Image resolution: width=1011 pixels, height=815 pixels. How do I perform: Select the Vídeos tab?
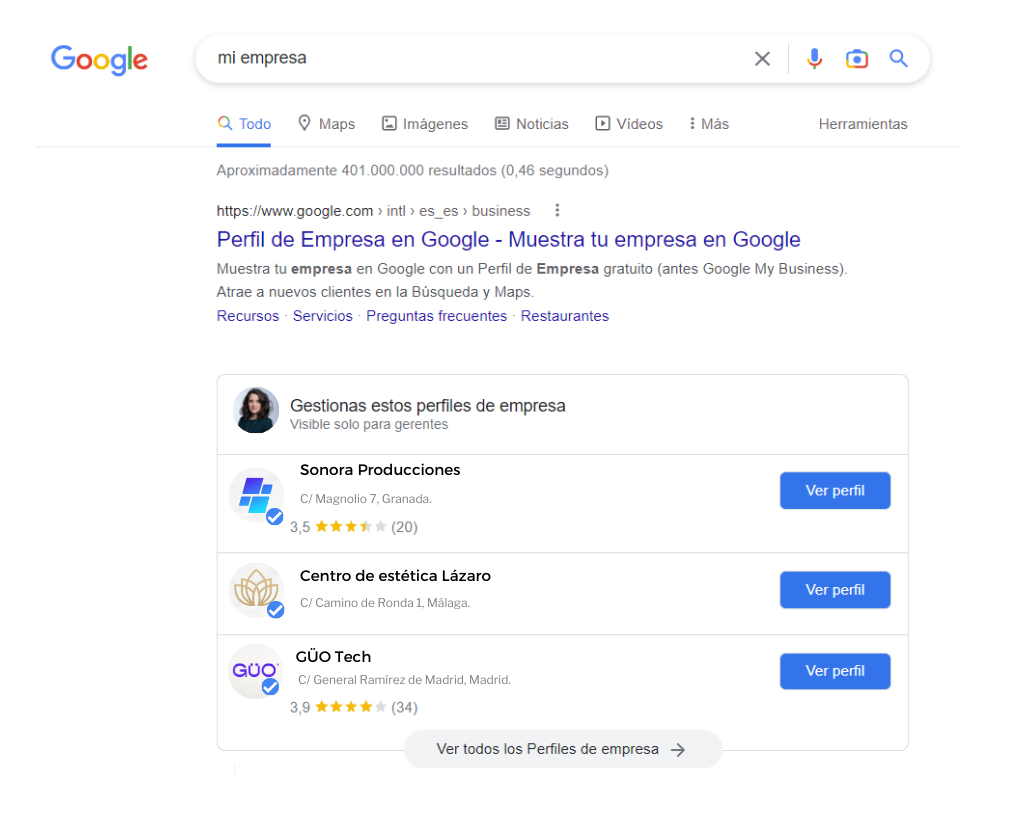(629, 124)
